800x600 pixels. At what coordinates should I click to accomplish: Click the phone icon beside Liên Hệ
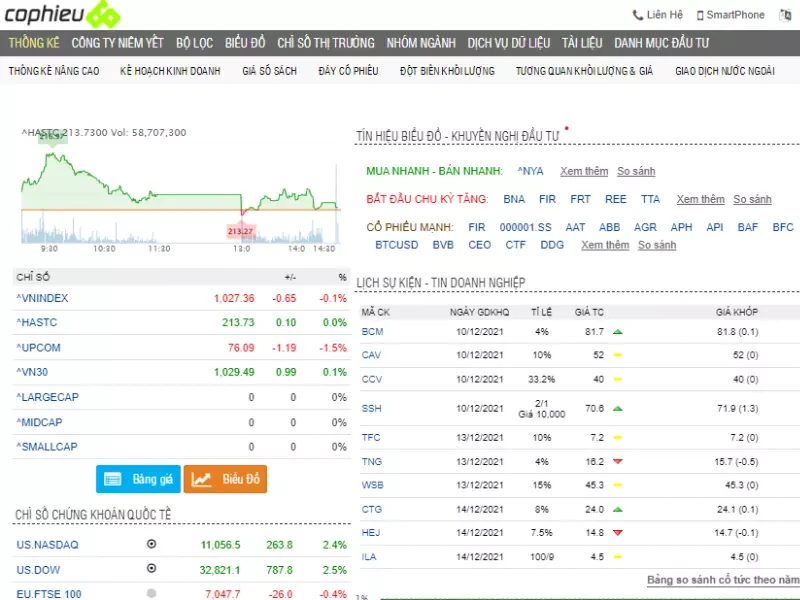(638, 15)
